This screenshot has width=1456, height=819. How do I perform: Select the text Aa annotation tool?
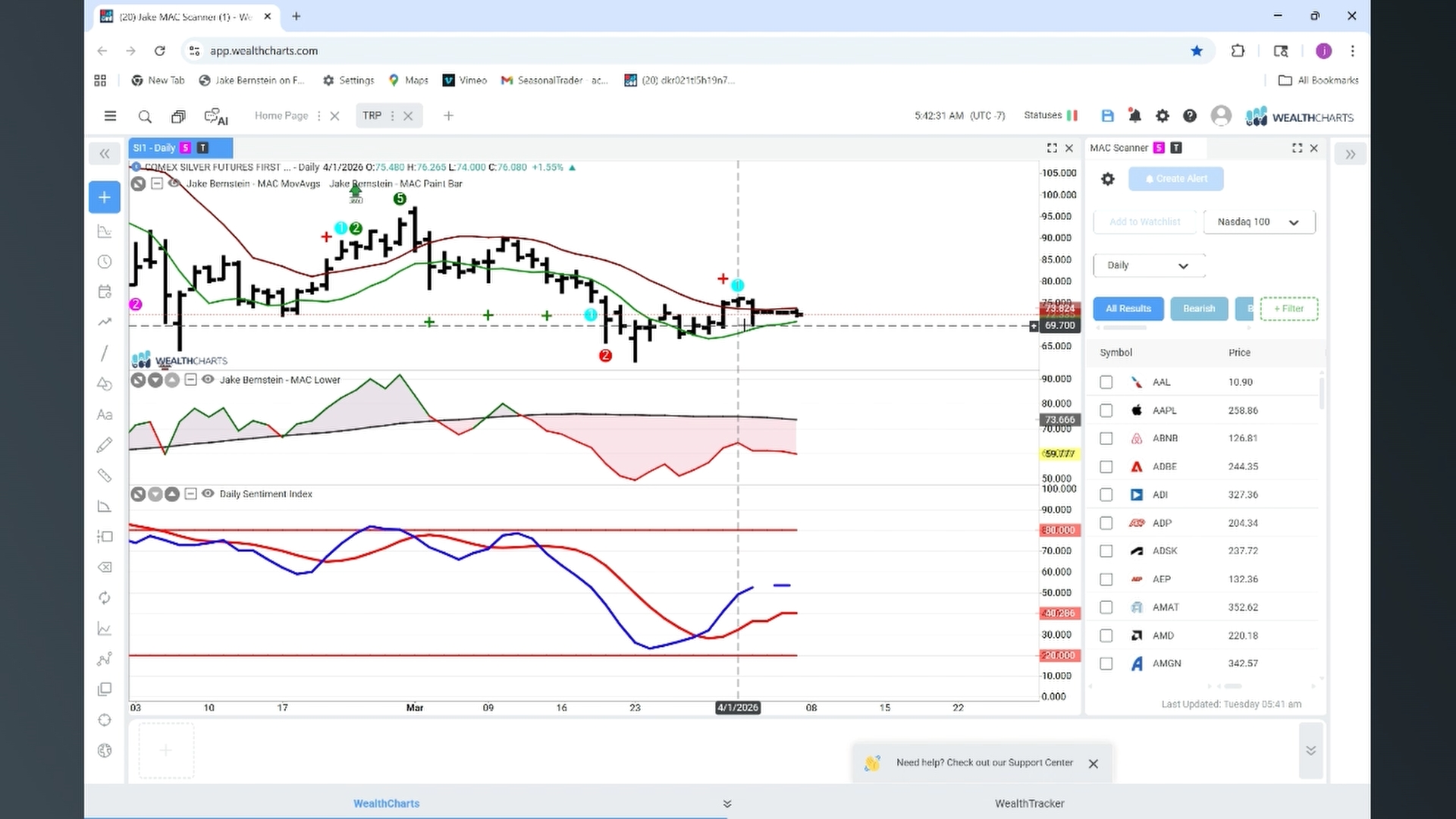pyautogui.click(x=105, y=415)
